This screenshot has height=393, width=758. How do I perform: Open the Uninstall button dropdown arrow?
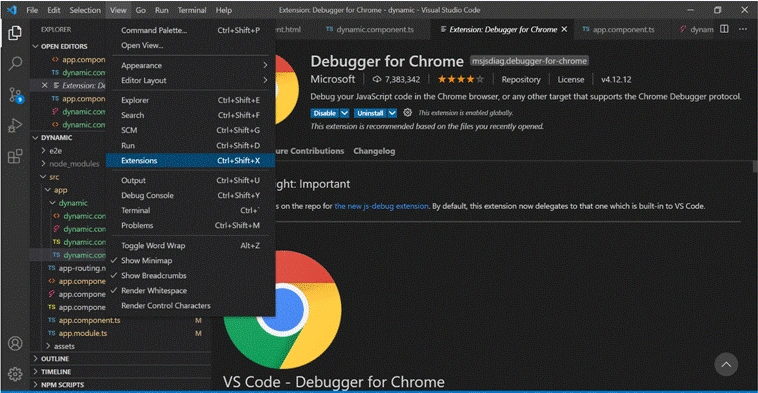click(392, 113)
